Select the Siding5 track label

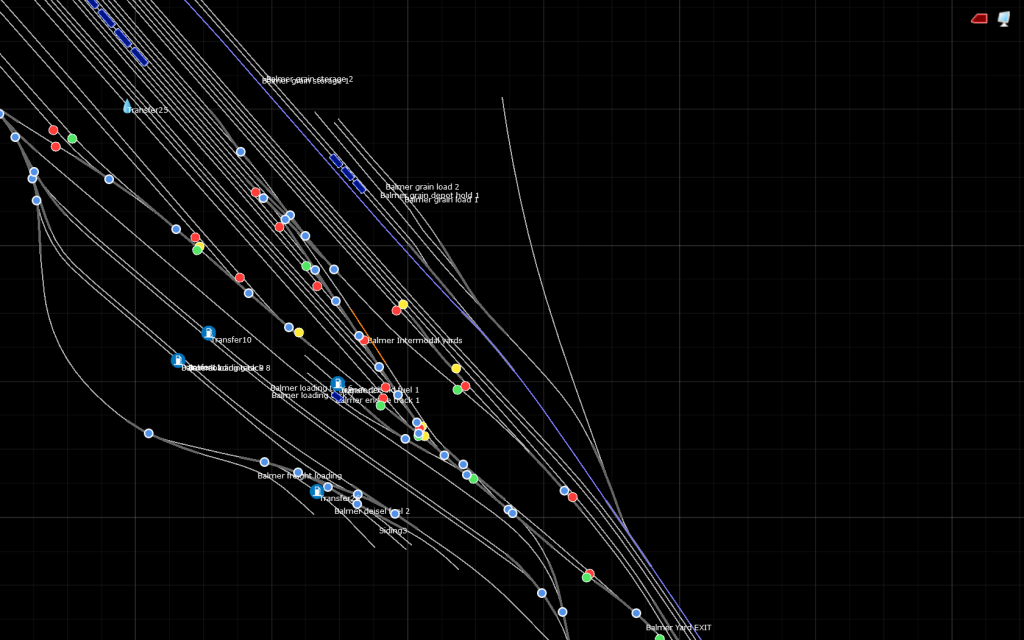[393, 530]
